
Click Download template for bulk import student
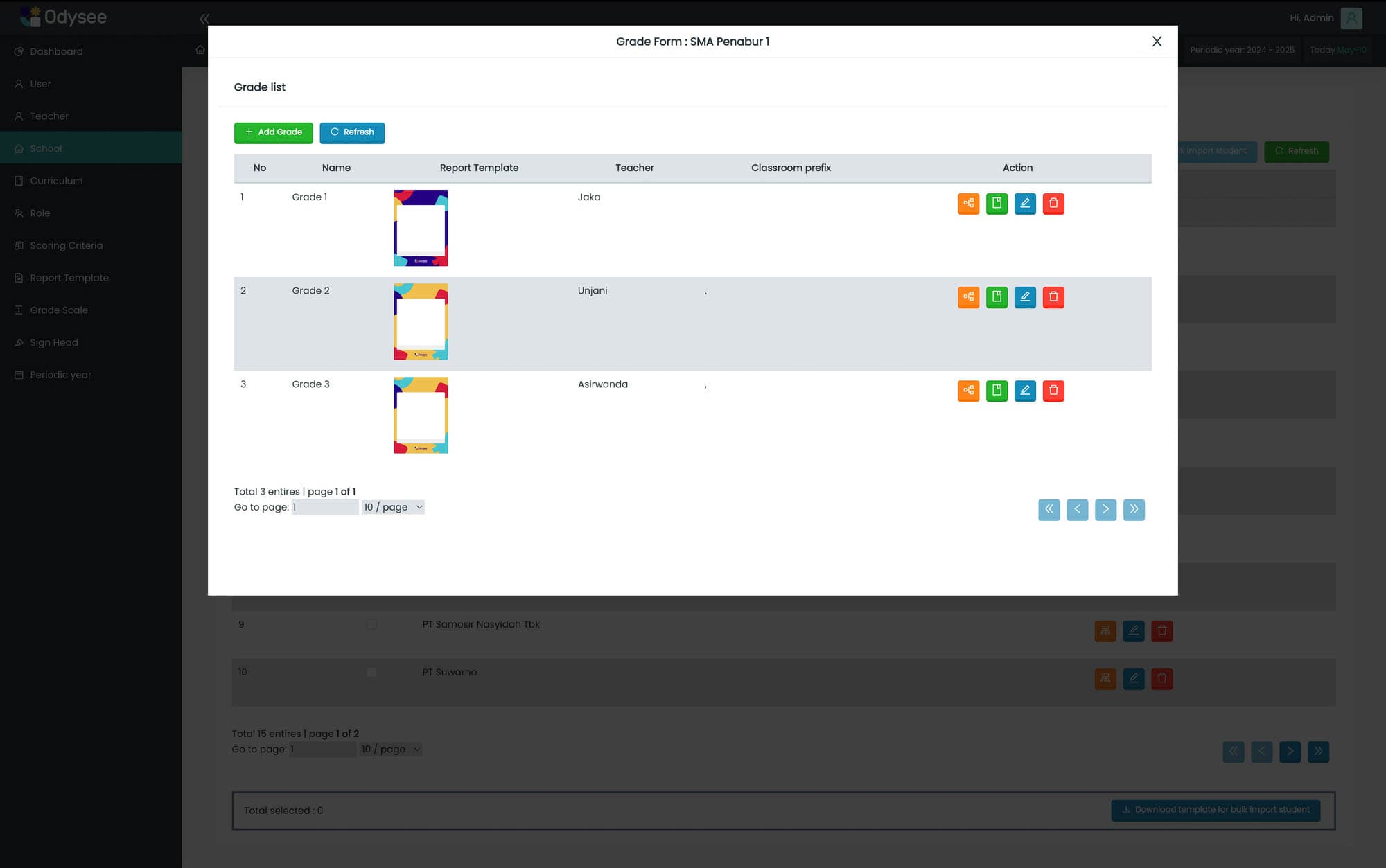(1216, 809)
